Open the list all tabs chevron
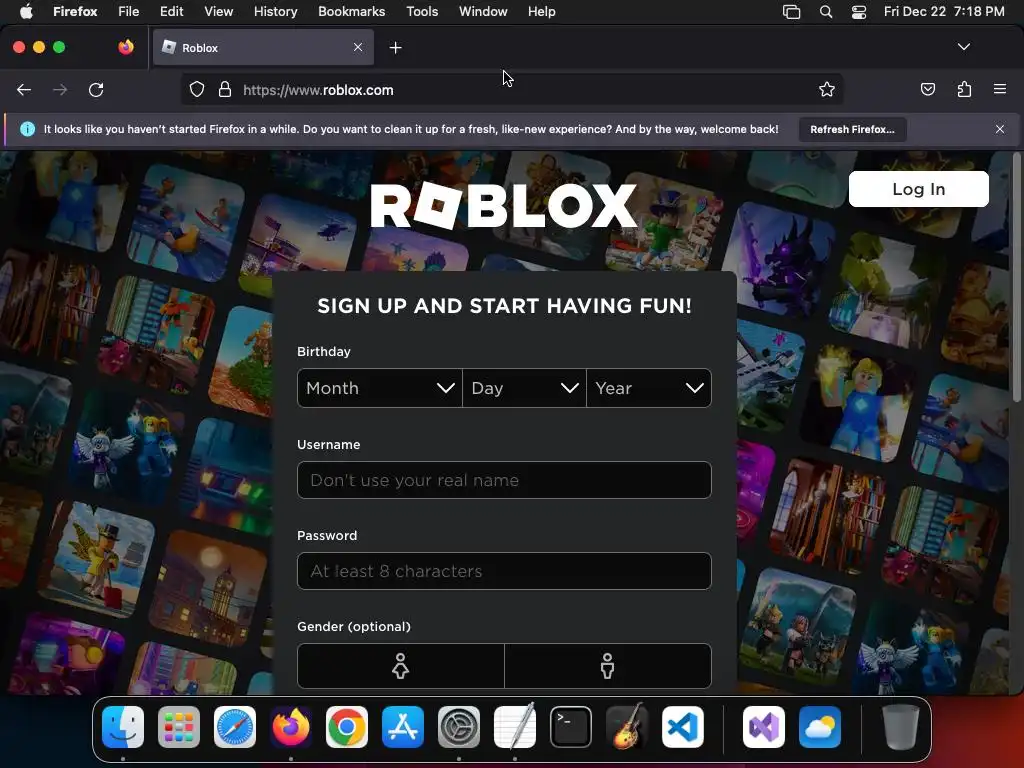 [963, 47]
